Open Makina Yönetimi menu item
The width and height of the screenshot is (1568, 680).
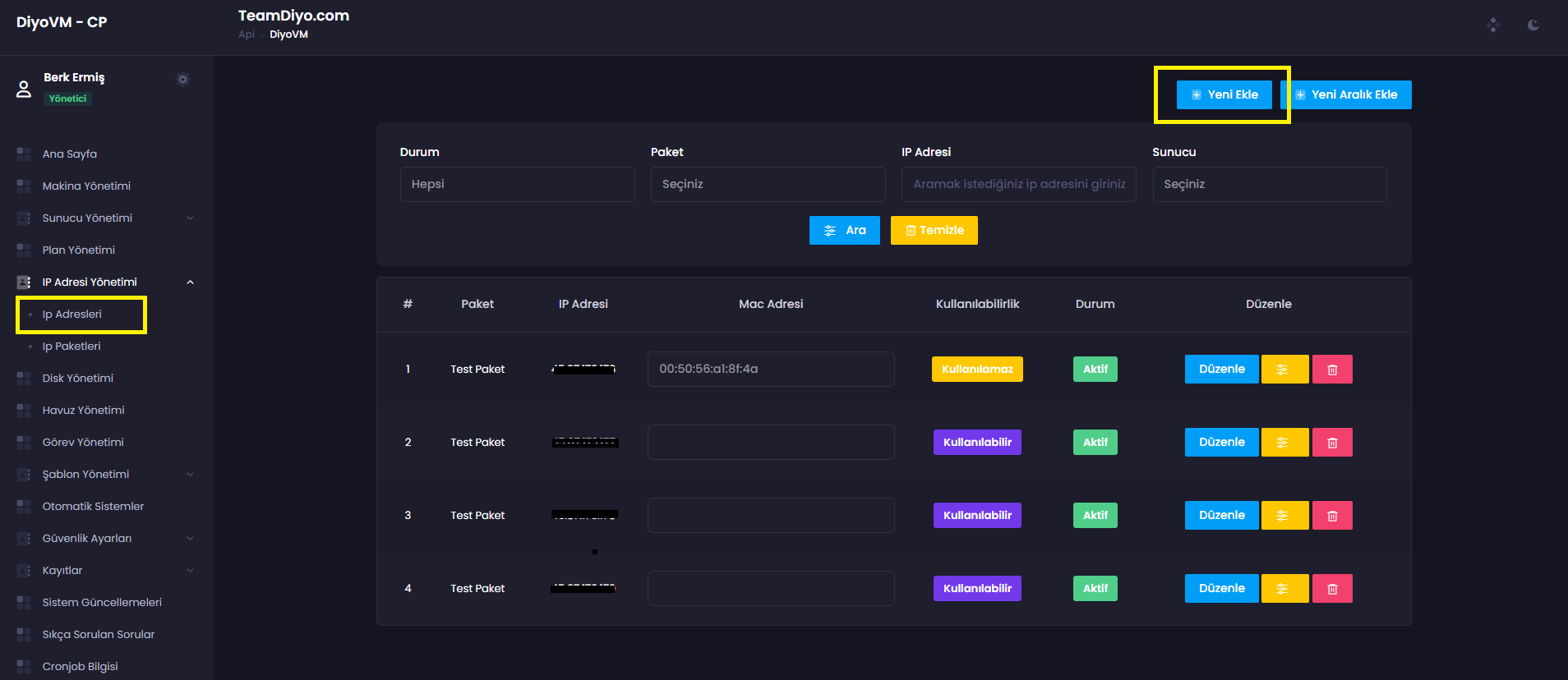pos(86,186)
